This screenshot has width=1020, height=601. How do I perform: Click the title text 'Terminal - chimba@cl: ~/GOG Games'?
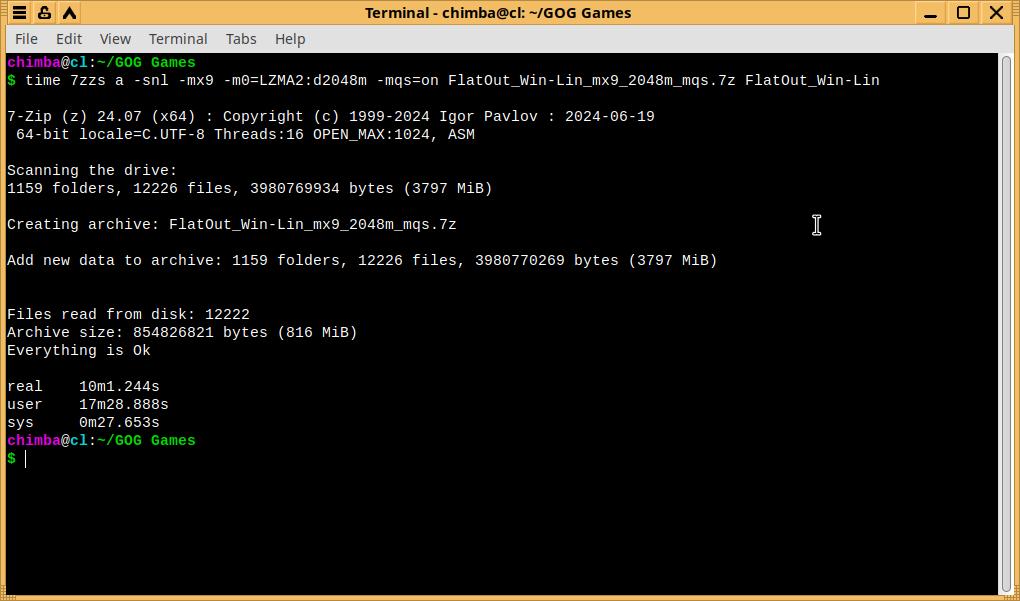pos(498,13)
